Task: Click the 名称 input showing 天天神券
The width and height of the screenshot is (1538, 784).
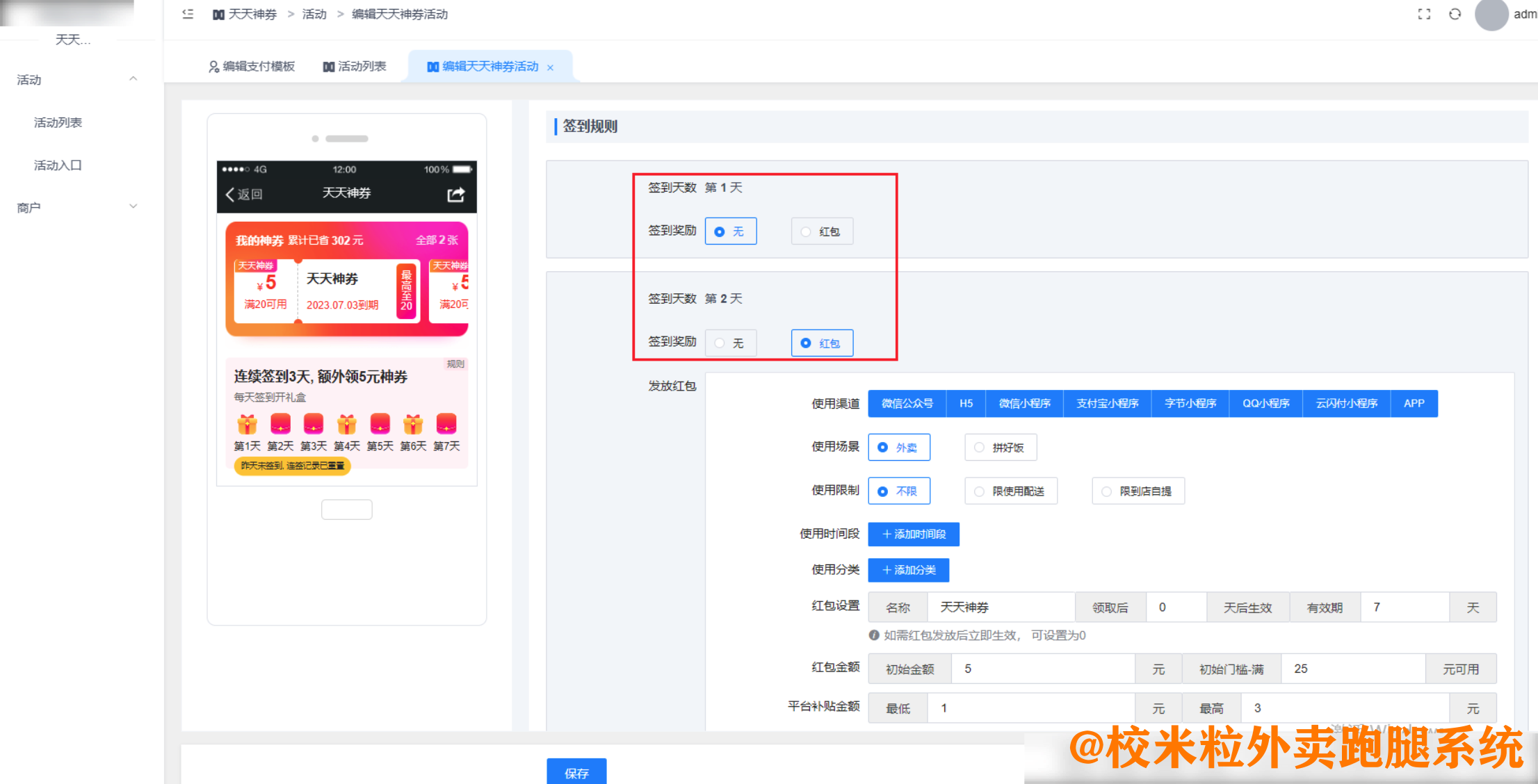Action: (x=1001, y=607)
